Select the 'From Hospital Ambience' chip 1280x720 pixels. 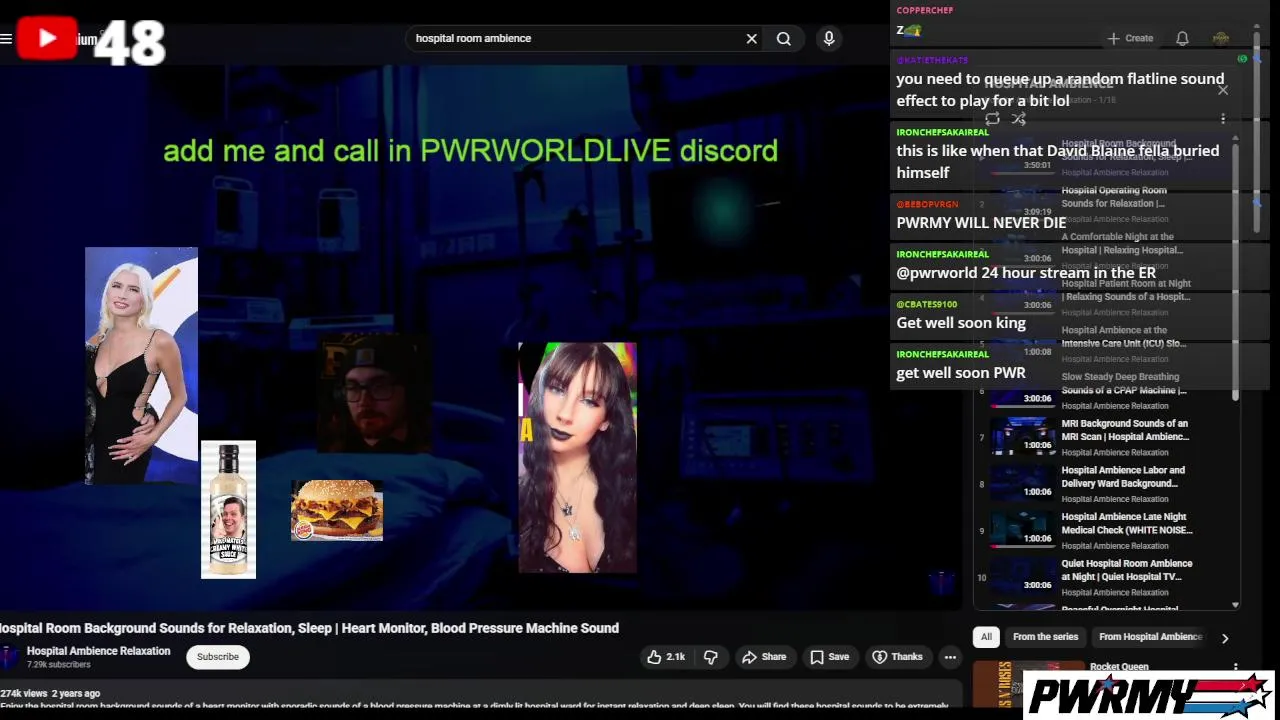tap(1150, 637)
